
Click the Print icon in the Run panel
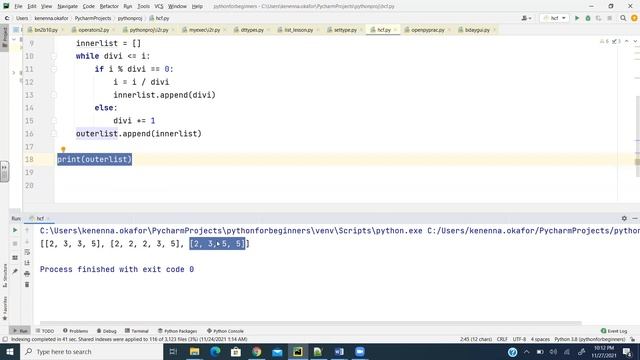click(27, 273)
